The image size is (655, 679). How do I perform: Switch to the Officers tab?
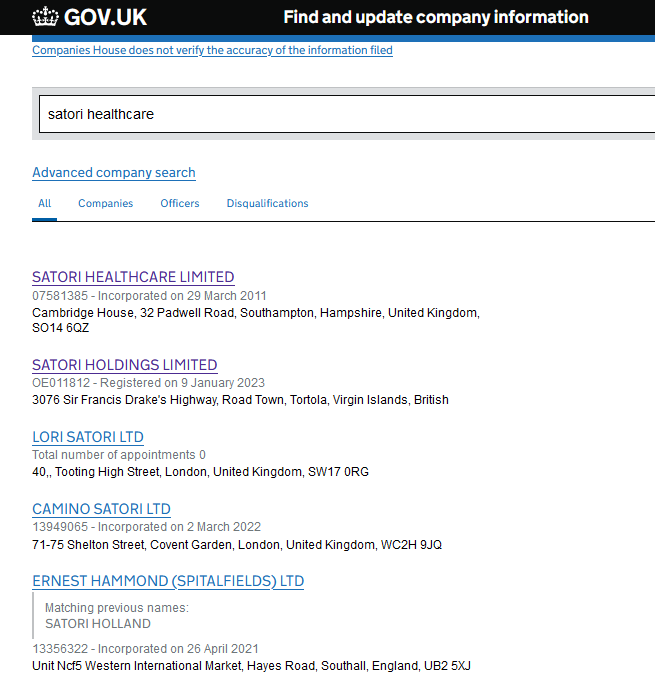180,203
